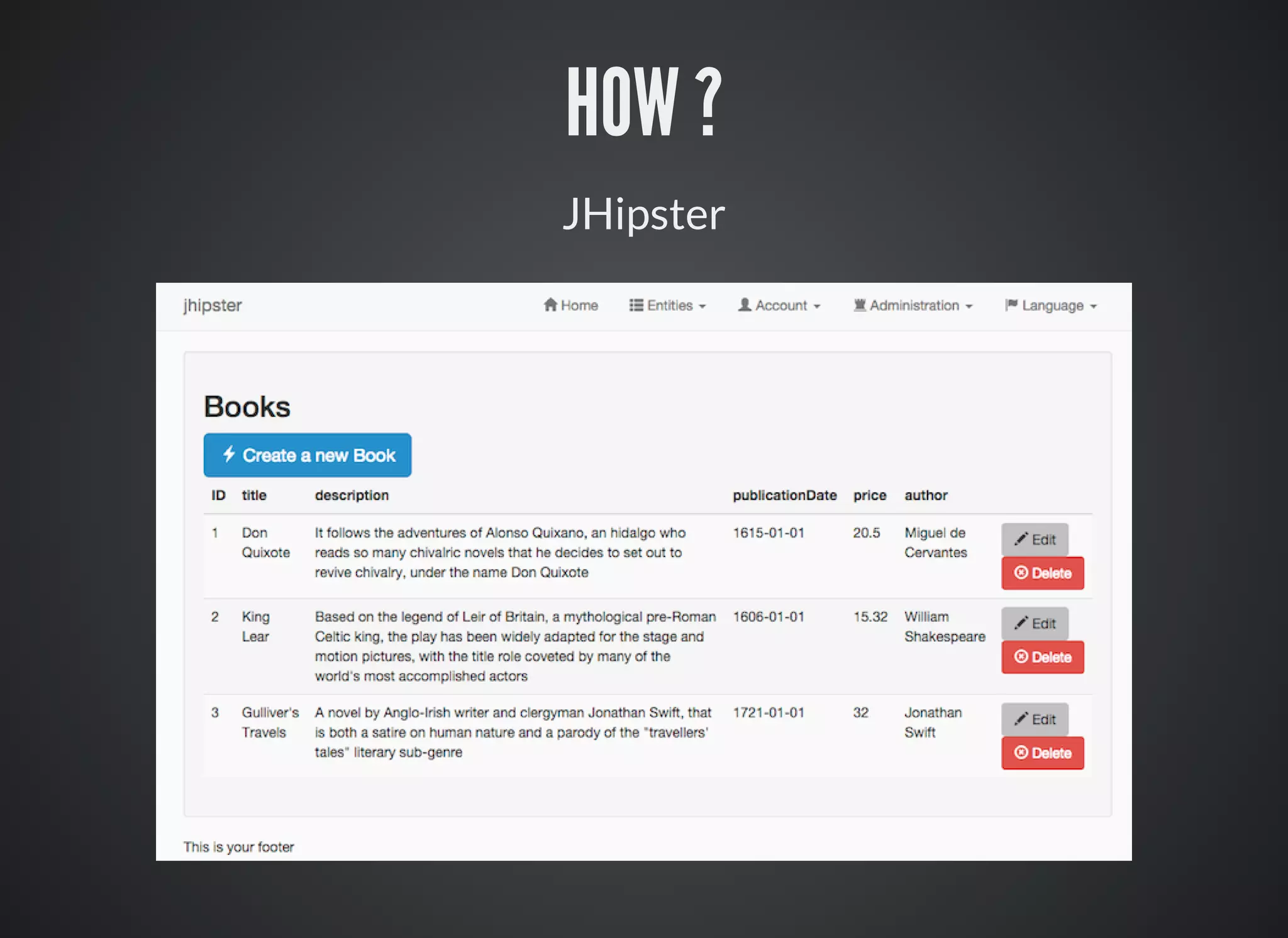Edit the King Lear book
This screenshot has height=938, width=1288.
coord(1035,624)
